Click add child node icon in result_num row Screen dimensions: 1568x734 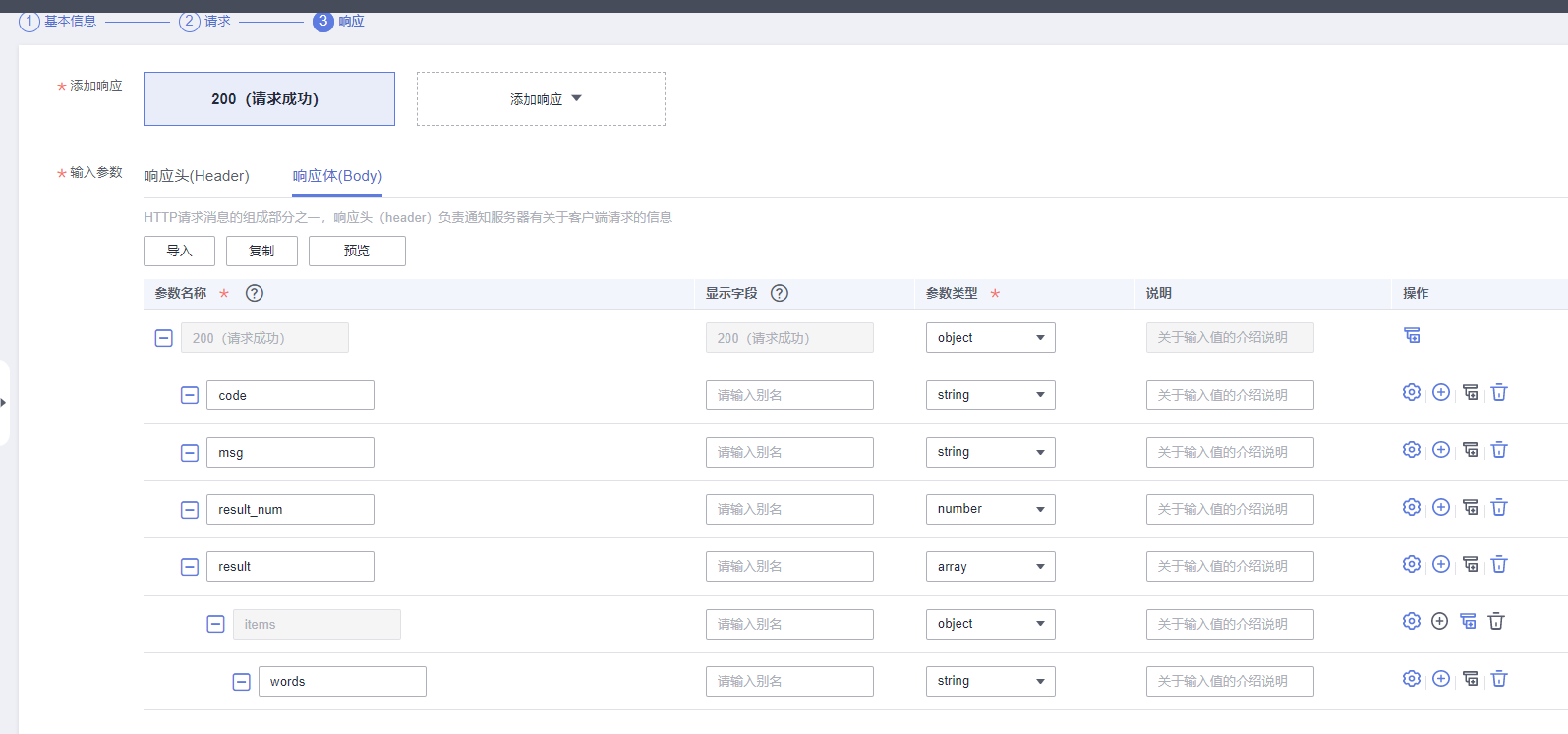point(1471,507)
